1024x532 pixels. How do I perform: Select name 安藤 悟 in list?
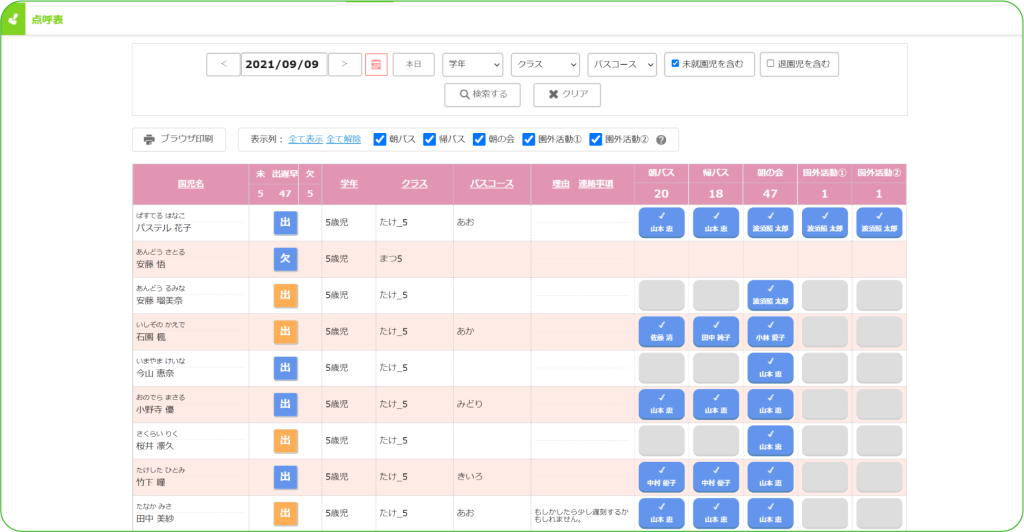click(151, 264)
